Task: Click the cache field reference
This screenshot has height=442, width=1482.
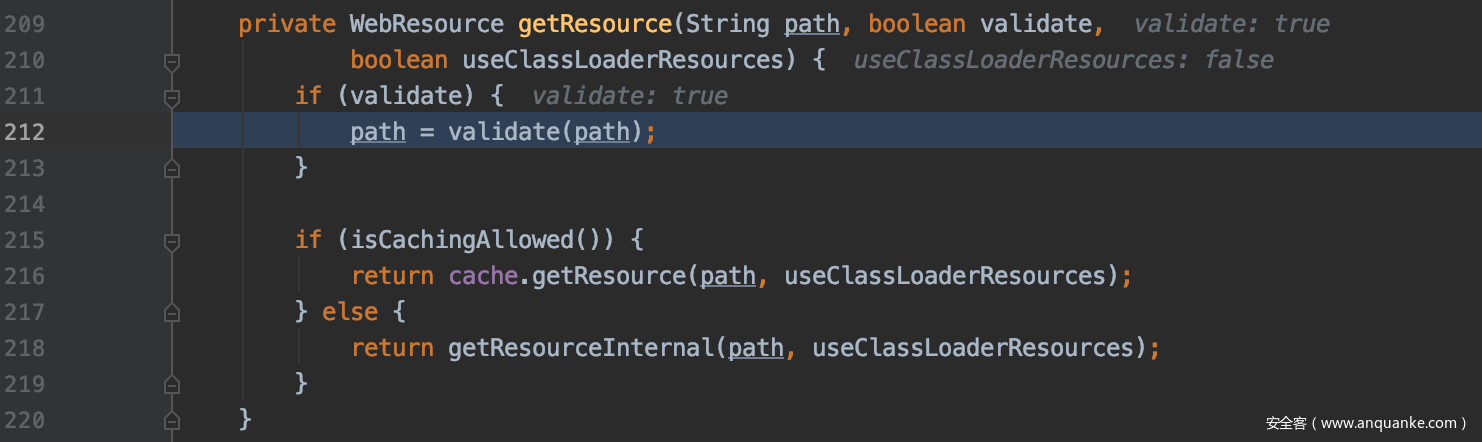Action: [482, 277]
